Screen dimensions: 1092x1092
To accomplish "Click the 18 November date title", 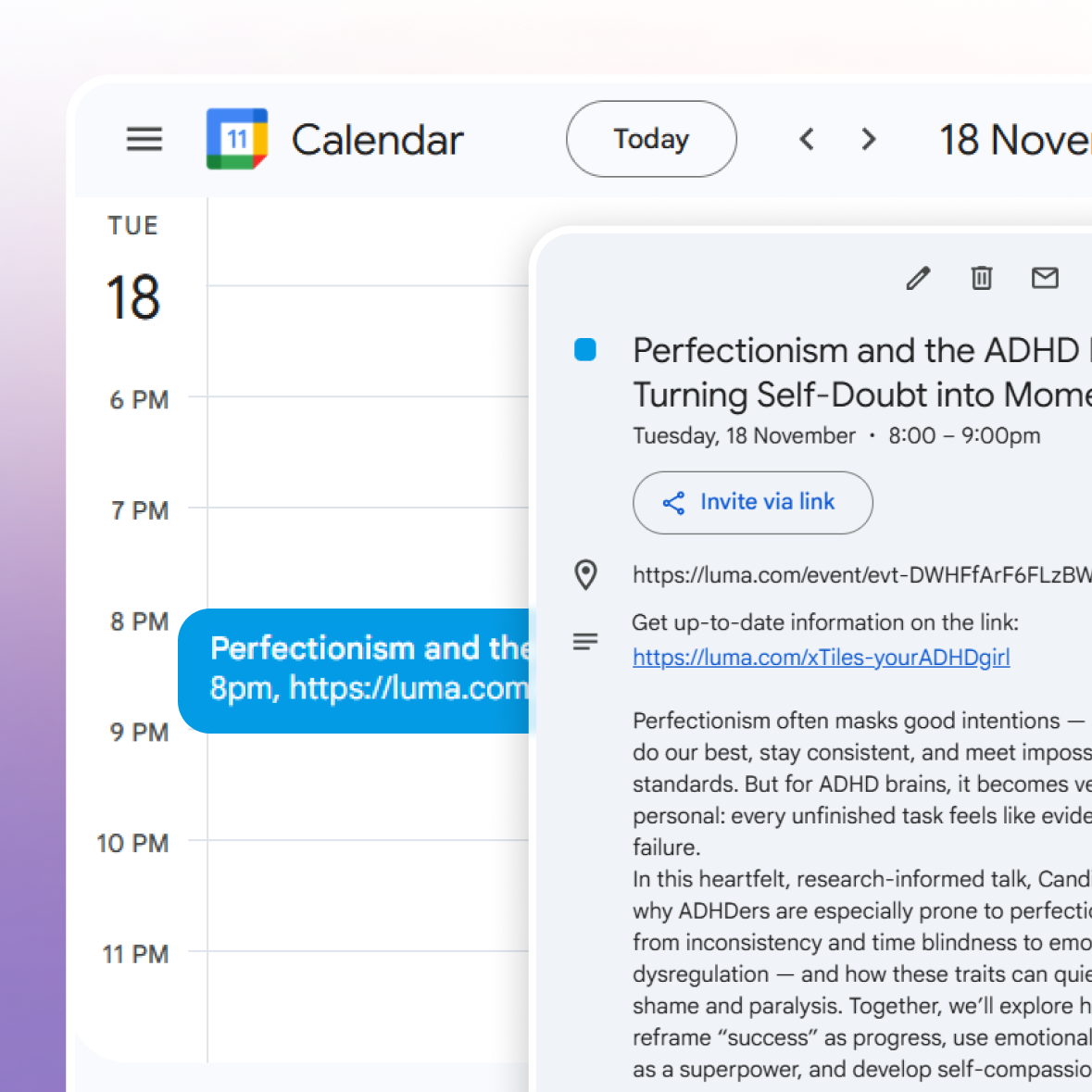I will (x=1014, y=140).
